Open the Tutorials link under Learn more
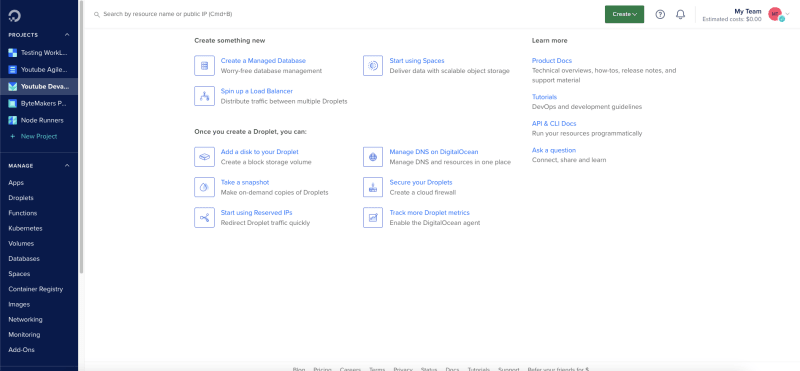Screen dimensions: 800x371 544,97
